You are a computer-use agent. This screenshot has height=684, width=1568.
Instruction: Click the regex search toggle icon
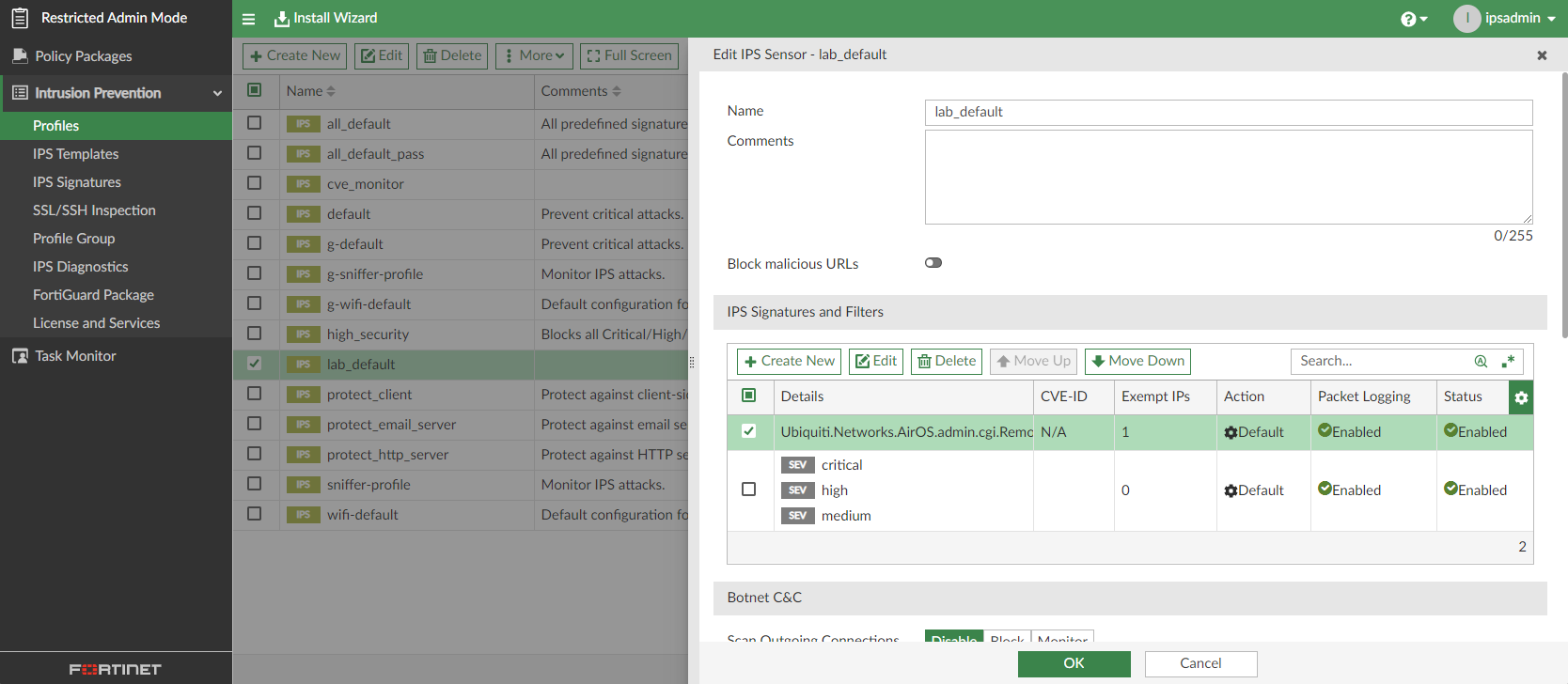coord(1508,361)
